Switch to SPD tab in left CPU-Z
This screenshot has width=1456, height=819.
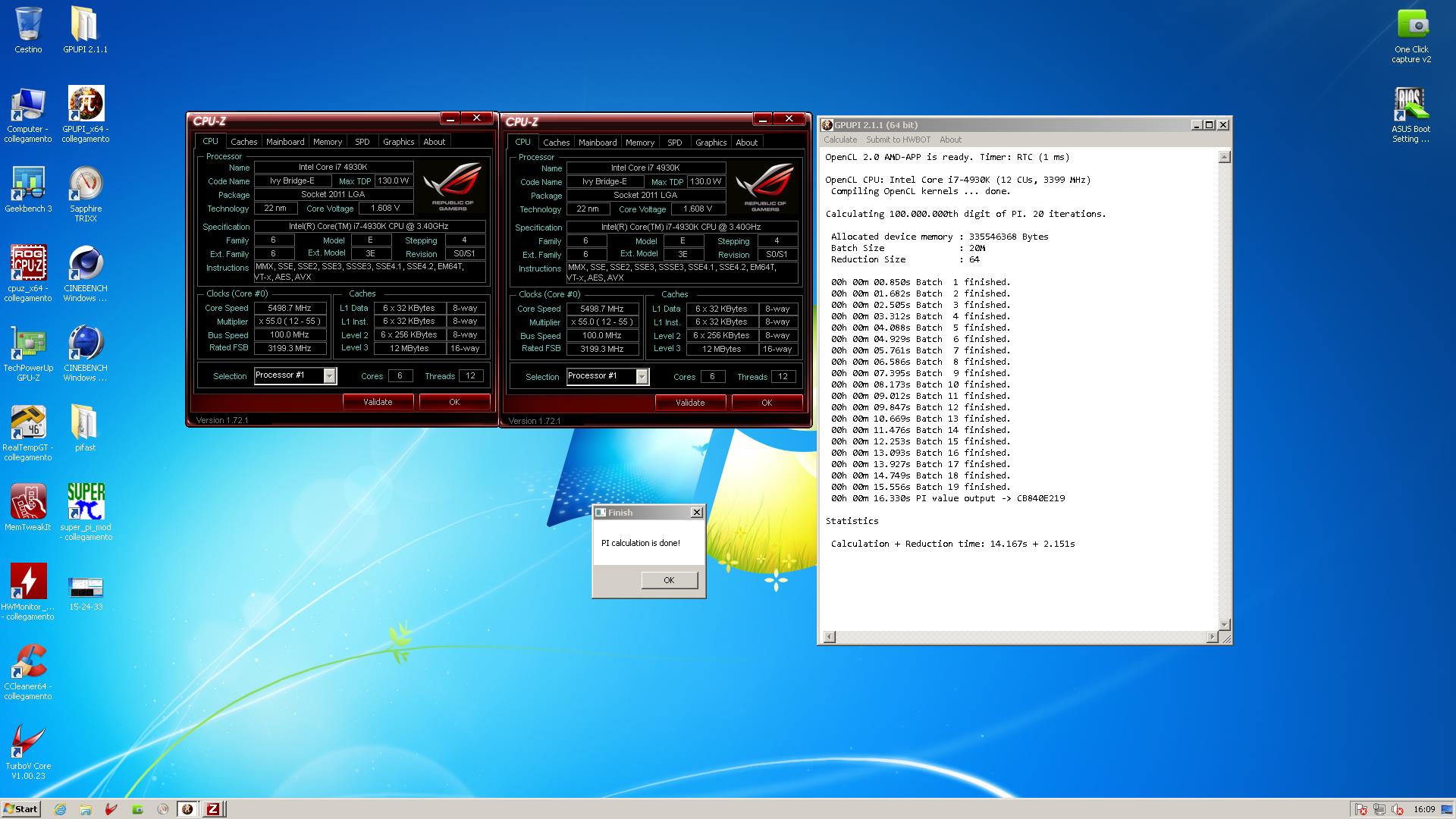tap(362, 142)
